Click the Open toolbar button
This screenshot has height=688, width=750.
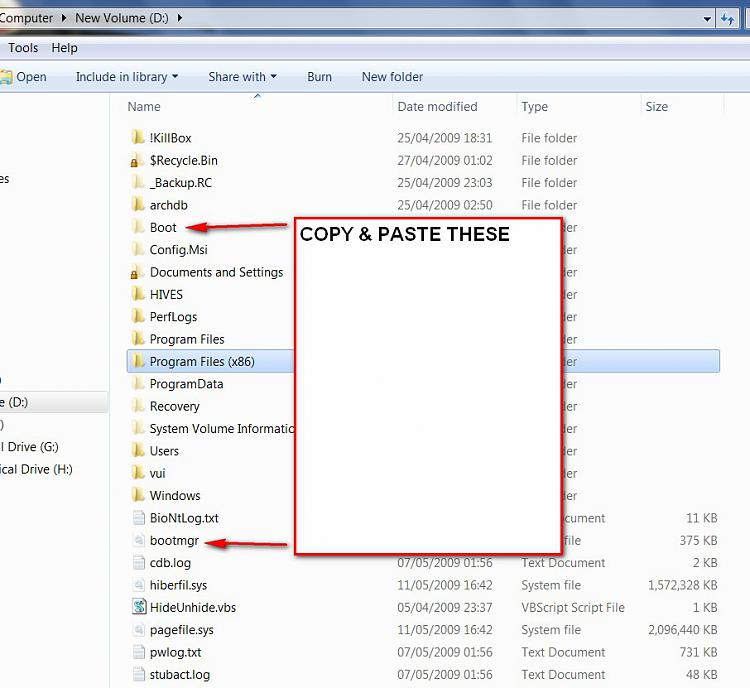[24, 77]
